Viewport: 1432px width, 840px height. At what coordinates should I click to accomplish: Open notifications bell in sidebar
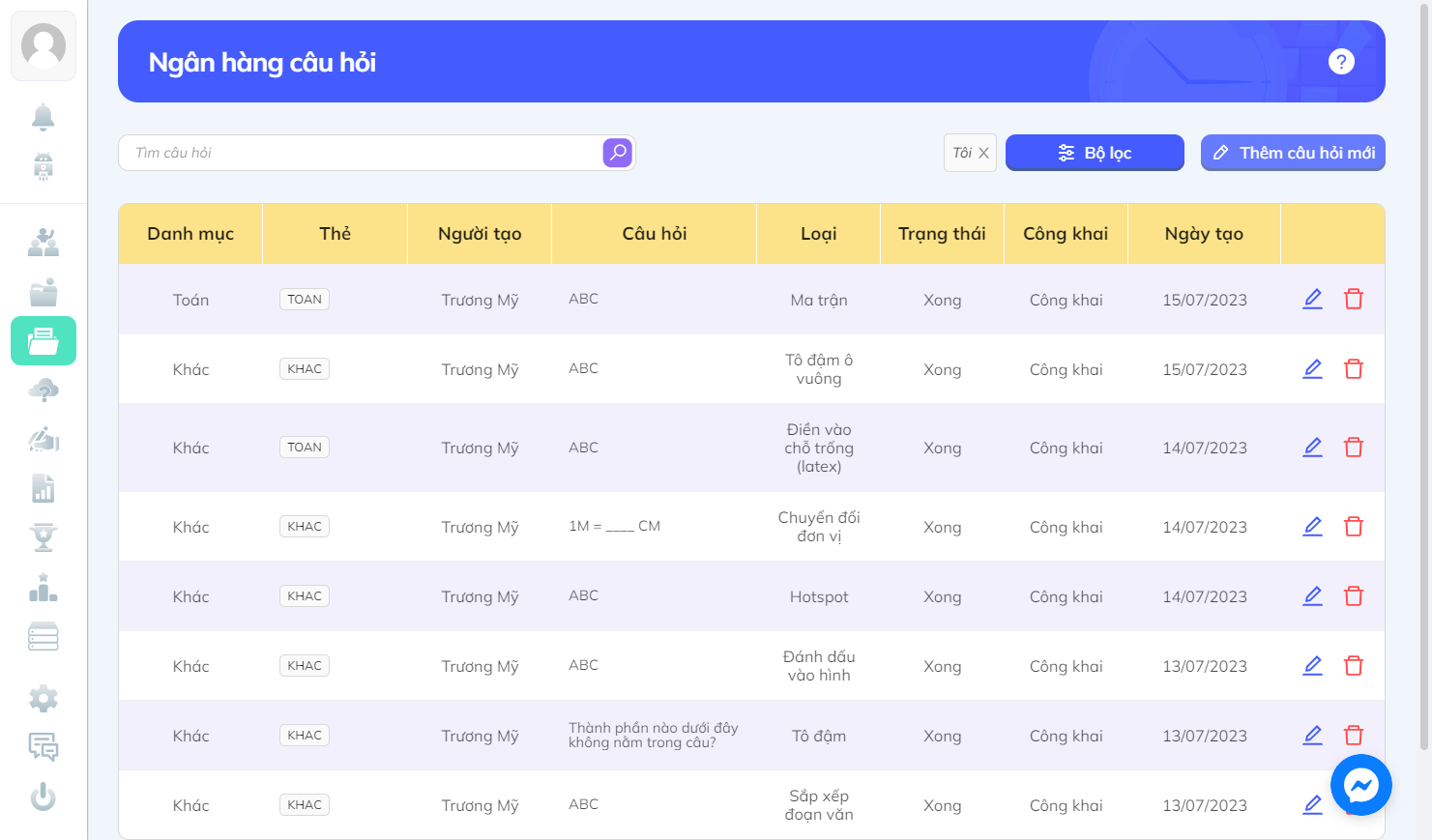[44, 117]
